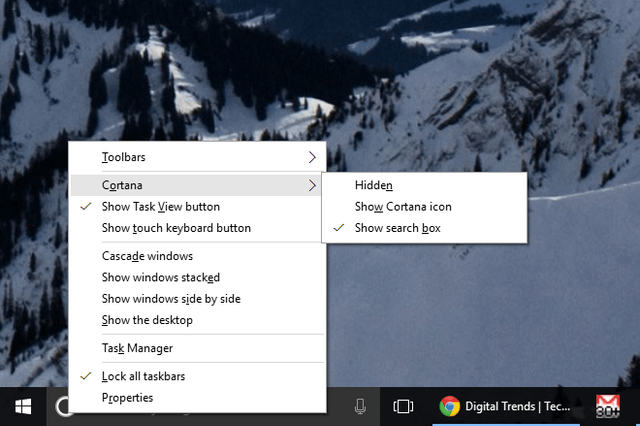Click the Cortana circle icon in taskbar

(x=62, y=406)
